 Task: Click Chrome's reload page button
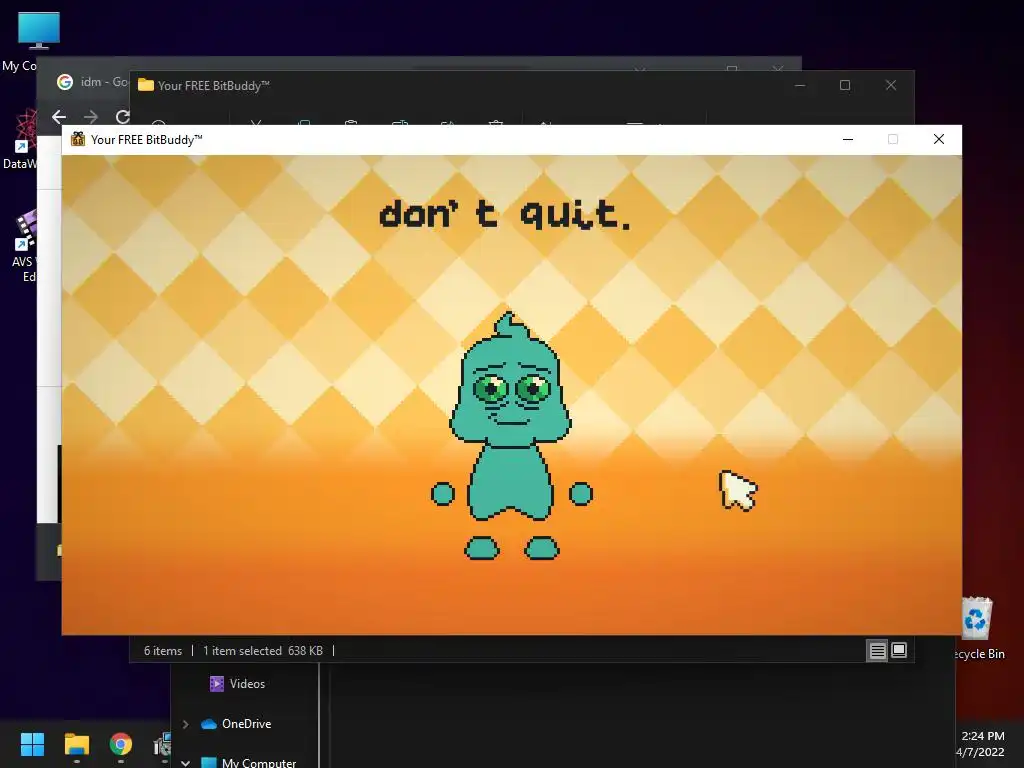point(121,117)
